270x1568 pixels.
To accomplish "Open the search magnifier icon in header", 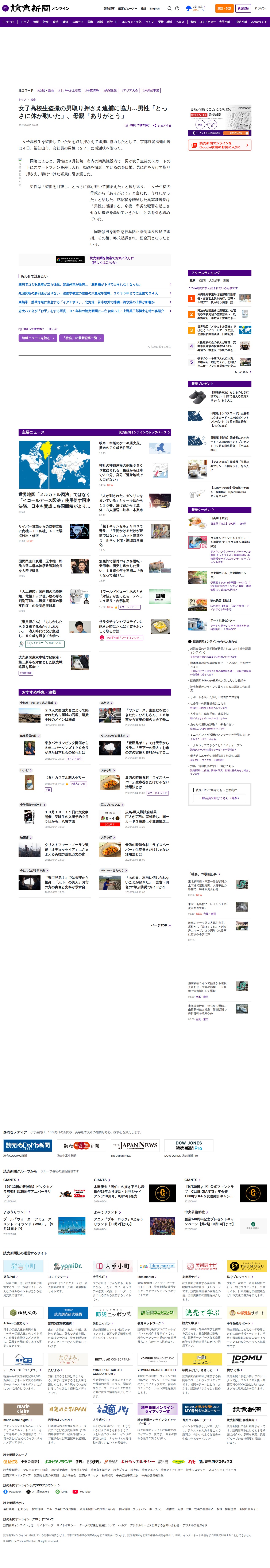I will 169,8.
